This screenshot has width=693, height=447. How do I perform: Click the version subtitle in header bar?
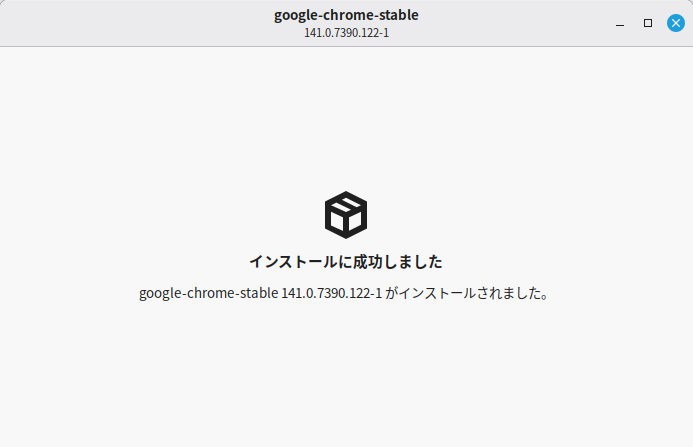pos(346,33)
